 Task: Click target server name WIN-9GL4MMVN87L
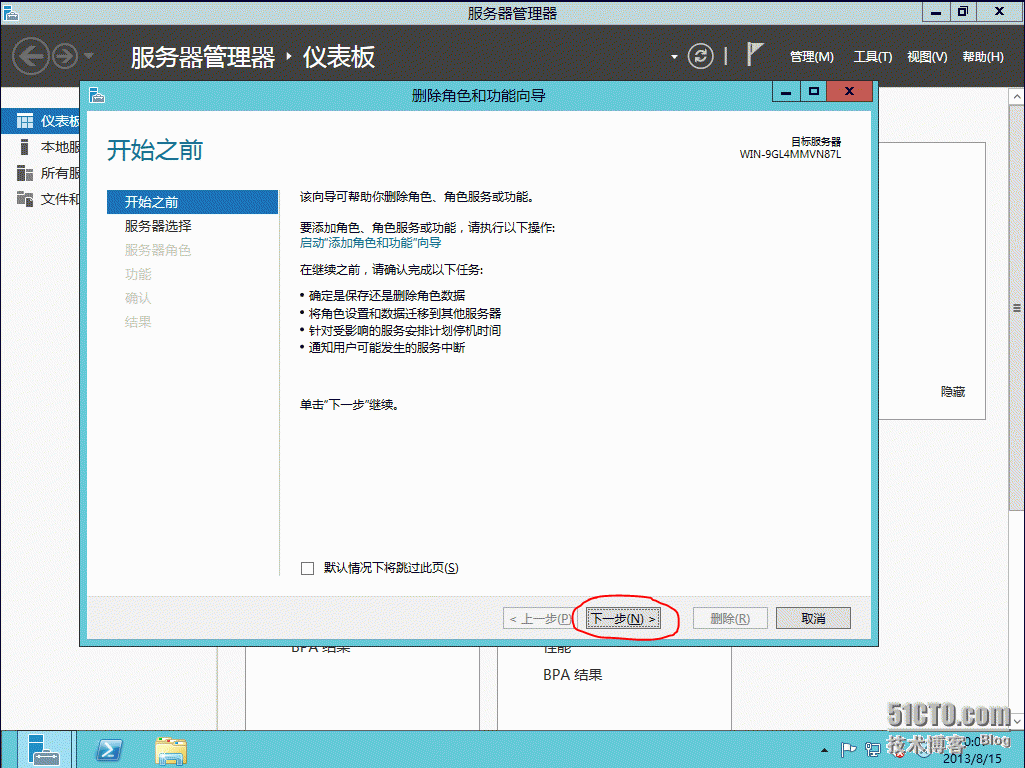790,154
